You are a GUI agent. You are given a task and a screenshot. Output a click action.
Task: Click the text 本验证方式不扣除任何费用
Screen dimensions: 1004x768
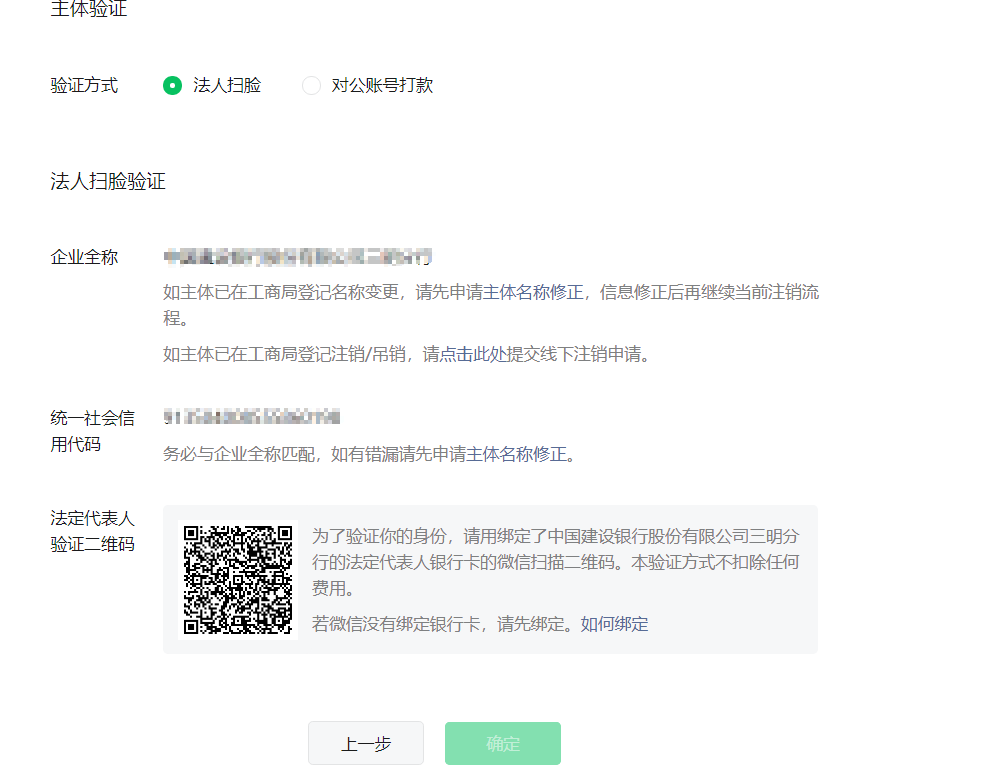555,575
